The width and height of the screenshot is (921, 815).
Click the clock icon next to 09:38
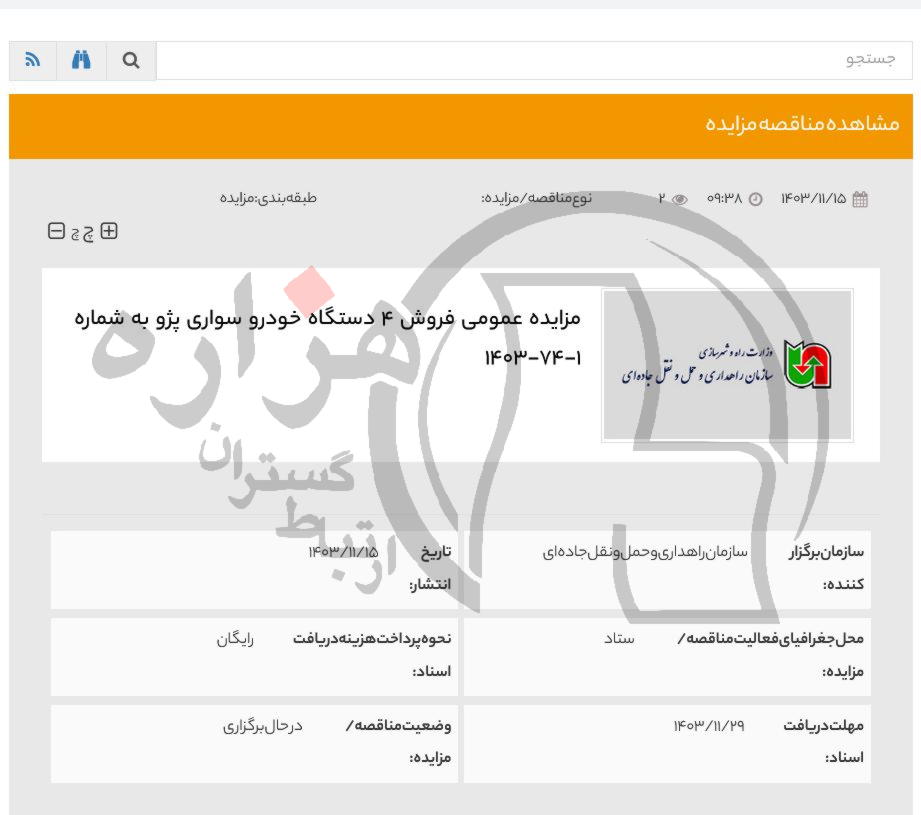tap(757, 197)
